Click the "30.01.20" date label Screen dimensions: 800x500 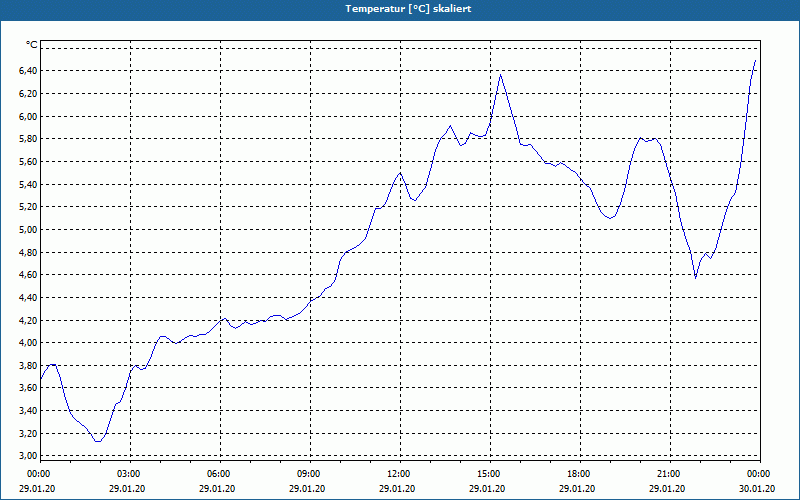(x=757, y=489)
